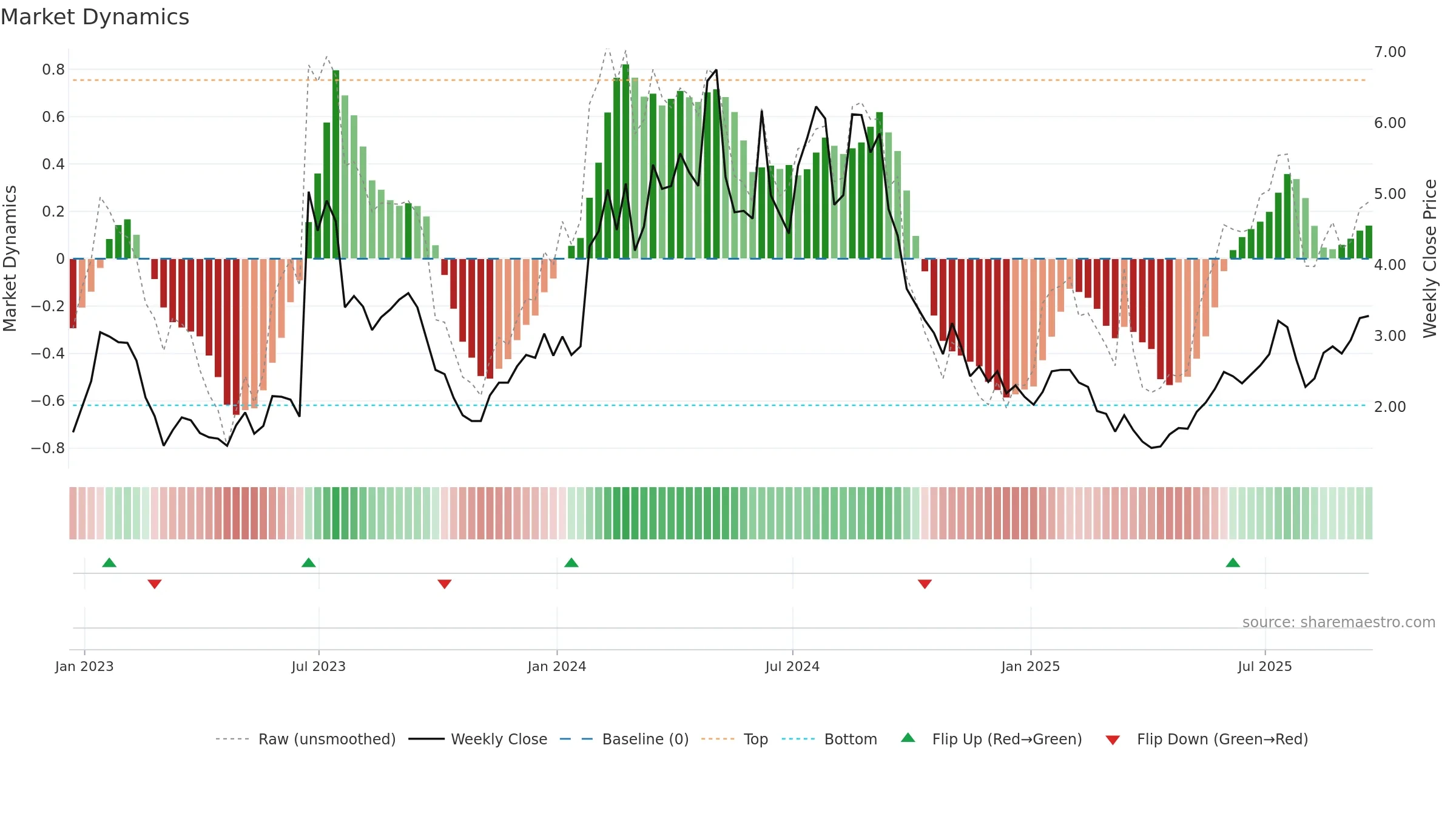Viewport: 1456px width, 819px height.
Task: Click the tallest dark green bar near Jul 2023
Action: coord(335,164)
